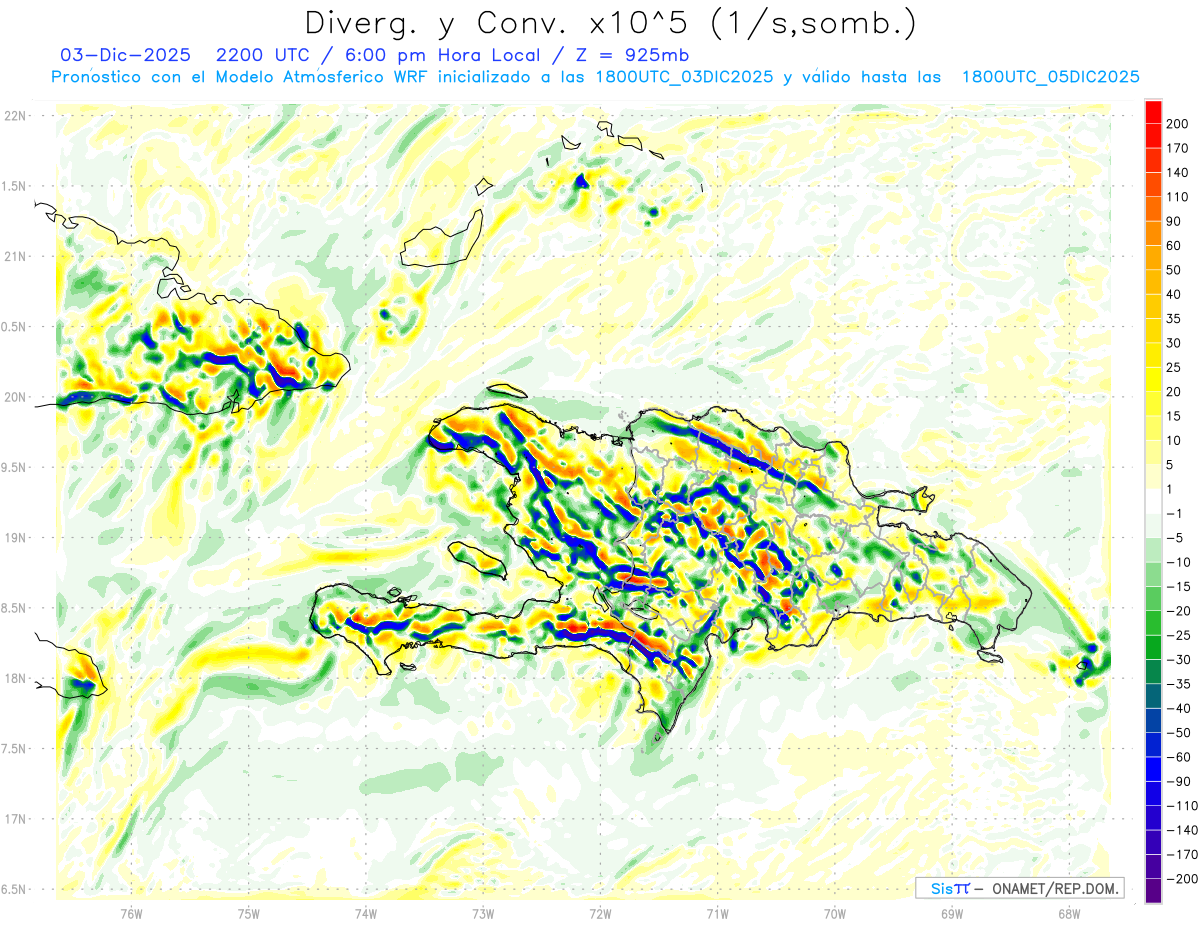Click the '72W' longitude axis label
1200x927 pixels.
click(x=600, y=914)
